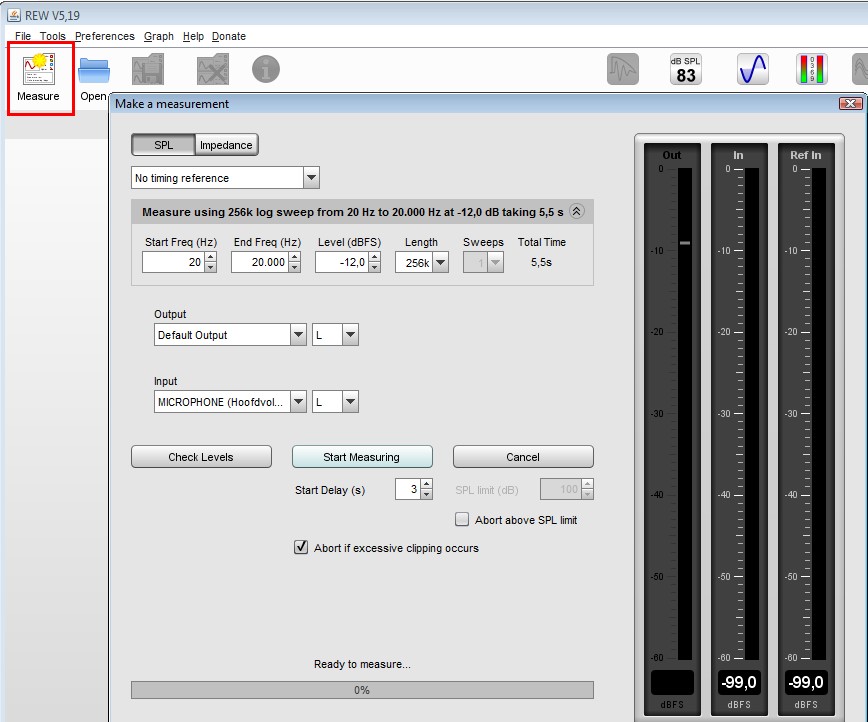Open the Preferences menu
The image size is (868, 722).
104,36
